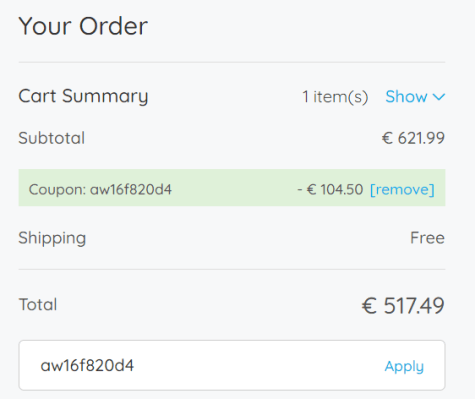The image size is (475, 399).
Task: Click the Free shipping value
Action: click(x=427, y=238)
